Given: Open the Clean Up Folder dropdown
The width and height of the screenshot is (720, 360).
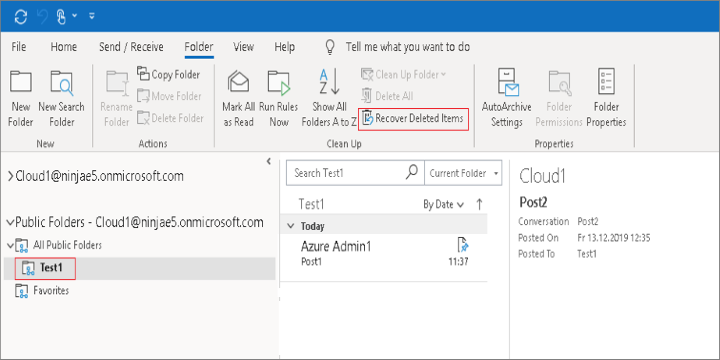Looking at the screenshot, I should tap(404, 74).
